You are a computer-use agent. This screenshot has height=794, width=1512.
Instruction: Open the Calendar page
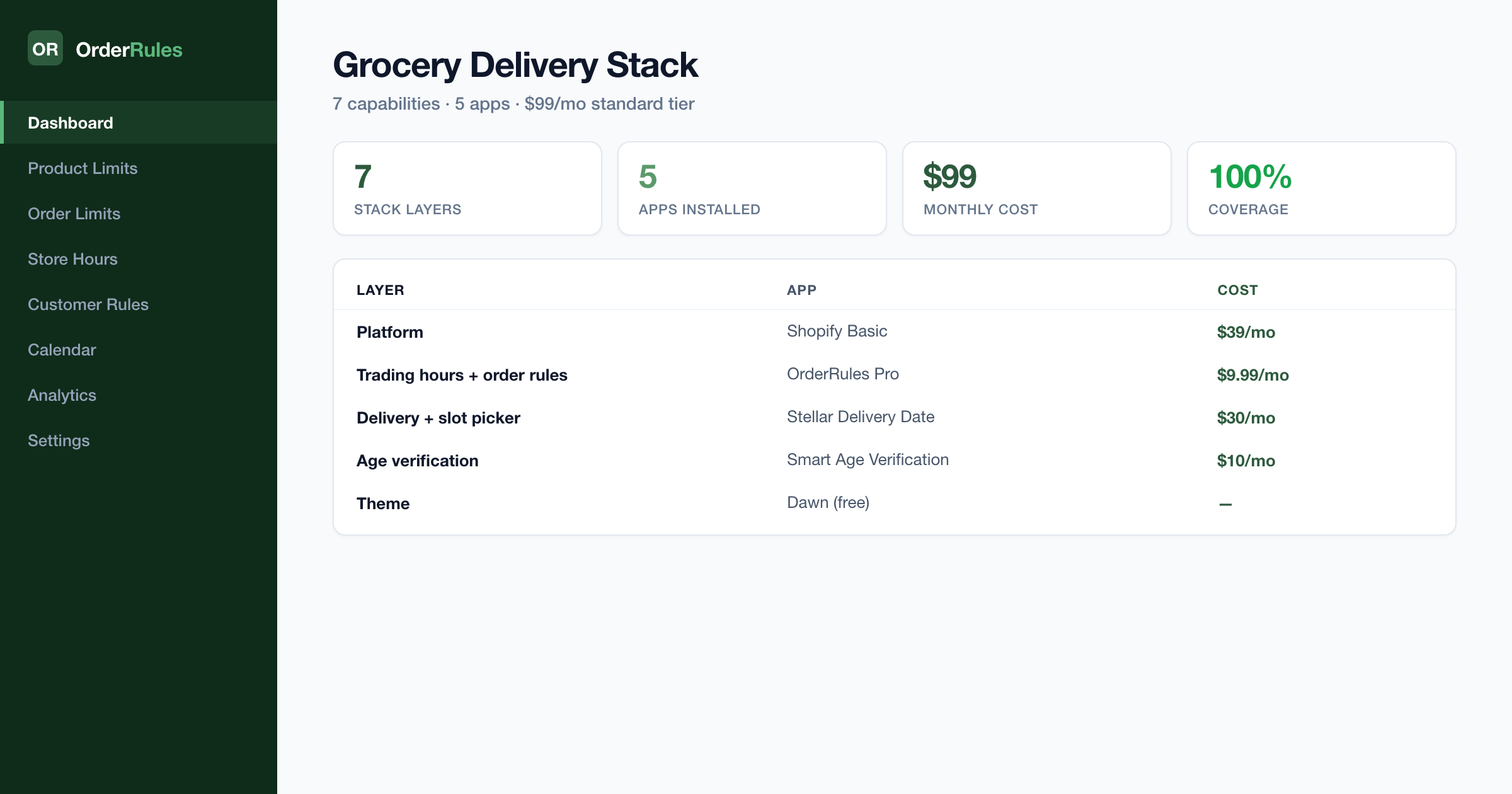(x=139, y=350)
